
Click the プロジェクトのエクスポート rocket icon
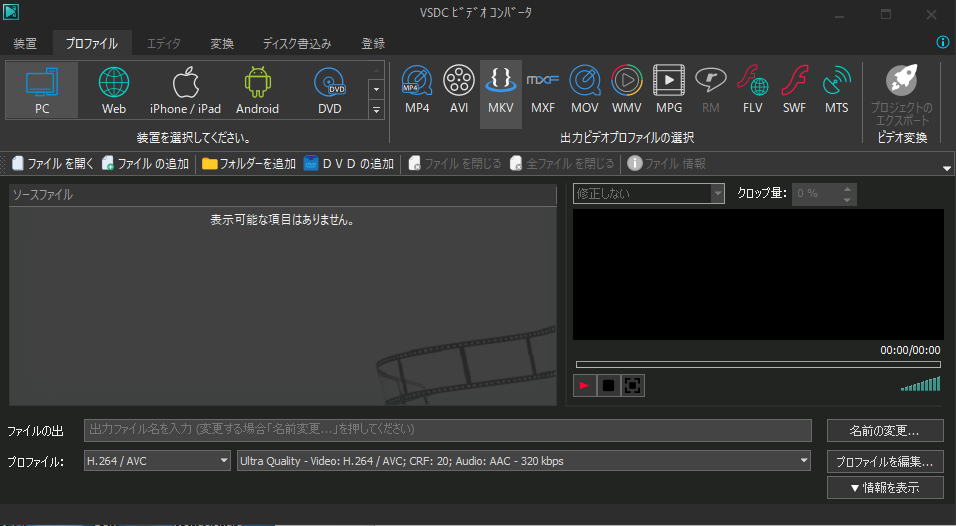point(902,80)
